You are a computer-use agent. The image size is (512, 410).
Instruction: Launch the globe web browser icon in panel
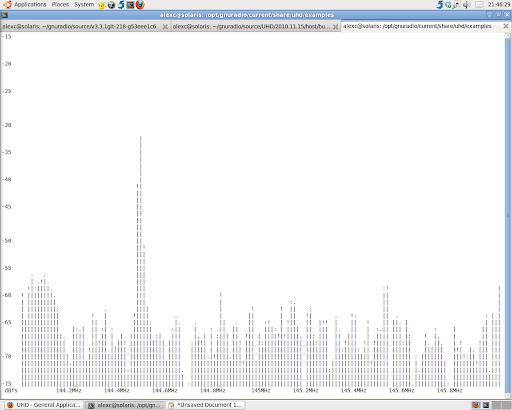111,5
